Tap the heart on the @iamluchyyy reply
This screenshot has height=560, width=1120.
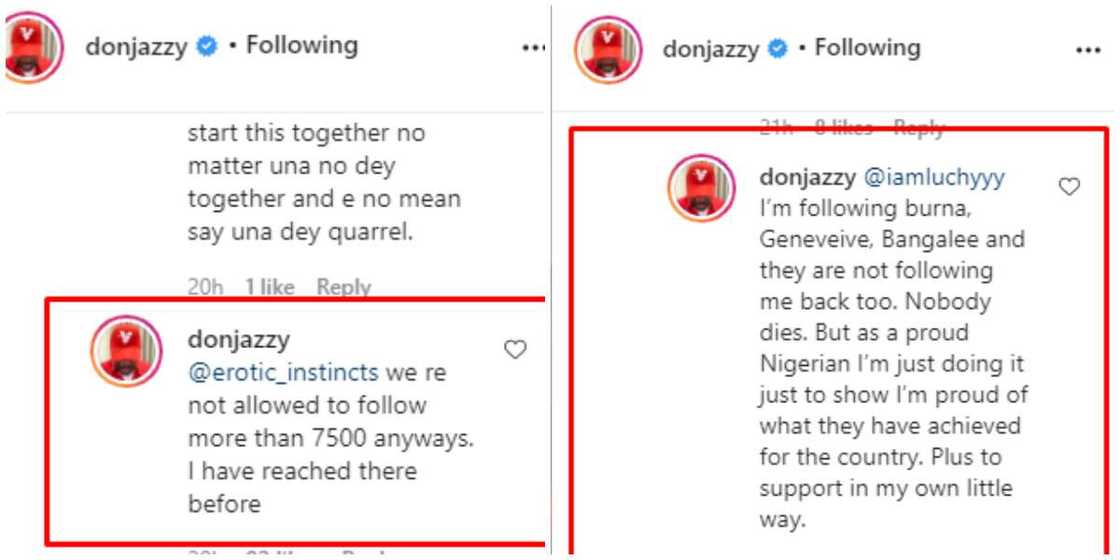point(1069,186)
